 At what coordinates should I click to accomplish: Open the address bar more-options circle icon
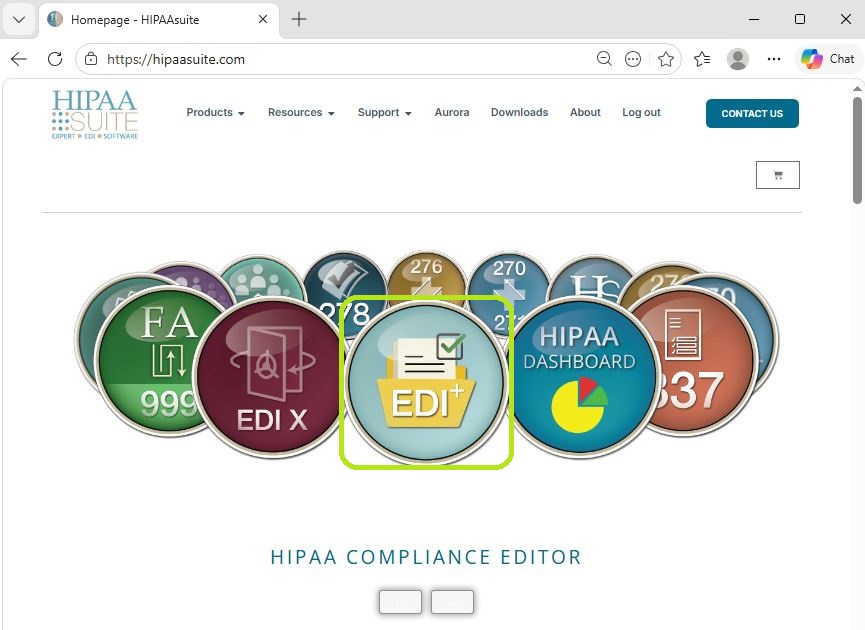[633, 59]
